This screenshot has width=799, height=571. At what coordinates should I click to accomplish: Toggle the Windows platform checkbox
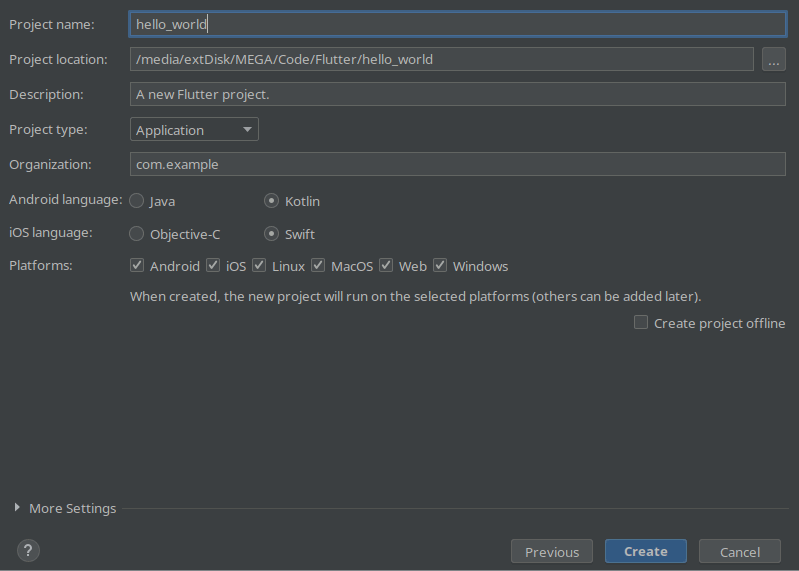440,265
